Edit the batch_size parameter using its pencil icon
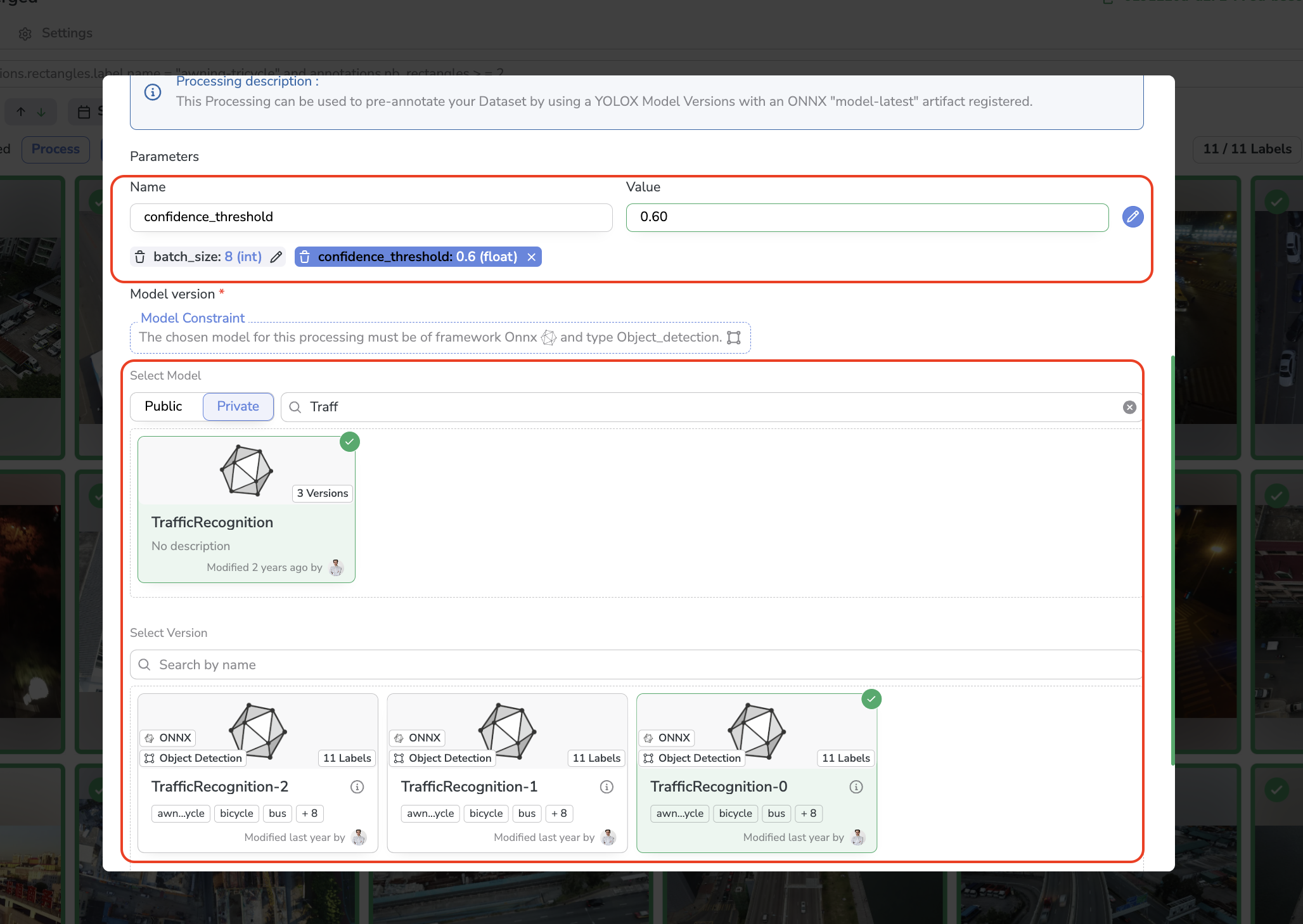This screenshot has width=1303, height=924. click(x=276, y=257)
